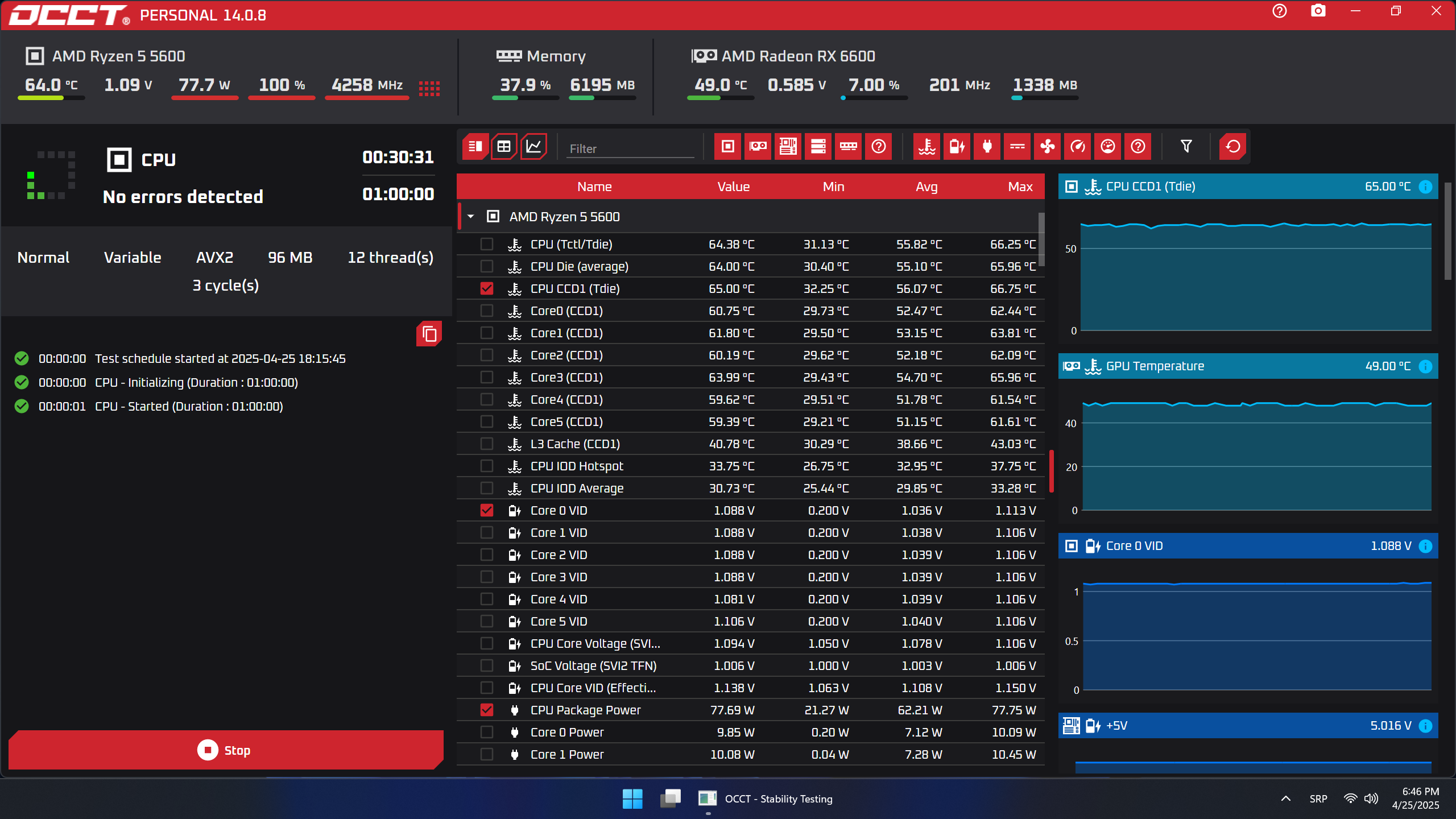Toggle the CPU sensor filter icon

pos(727,147)
